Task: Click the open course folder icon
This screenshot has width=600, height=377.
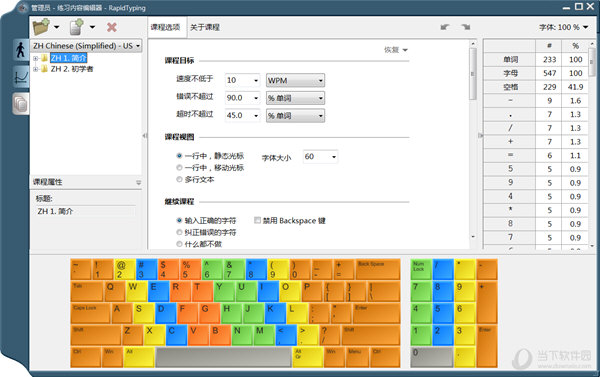Action: (x=41, y=27)
